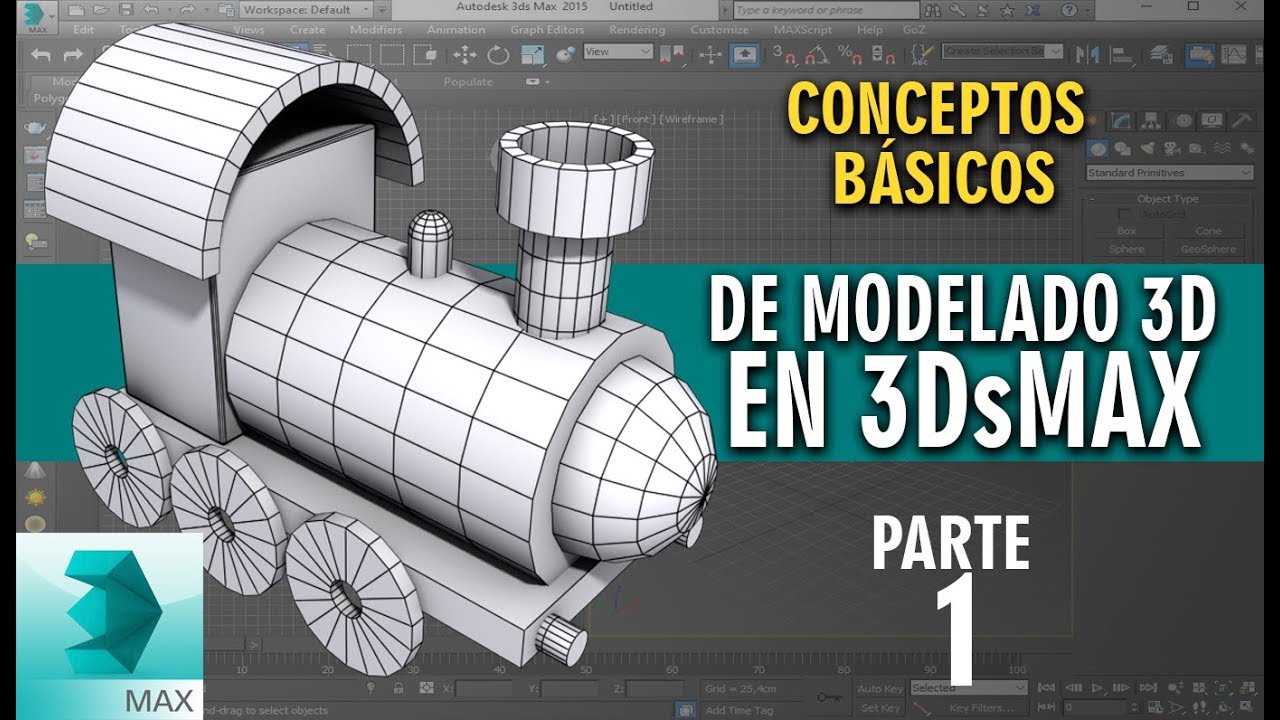The image size is (1280, 720).
Task: Switch to the Populate ribbon tab
Action: pos(468,82)
